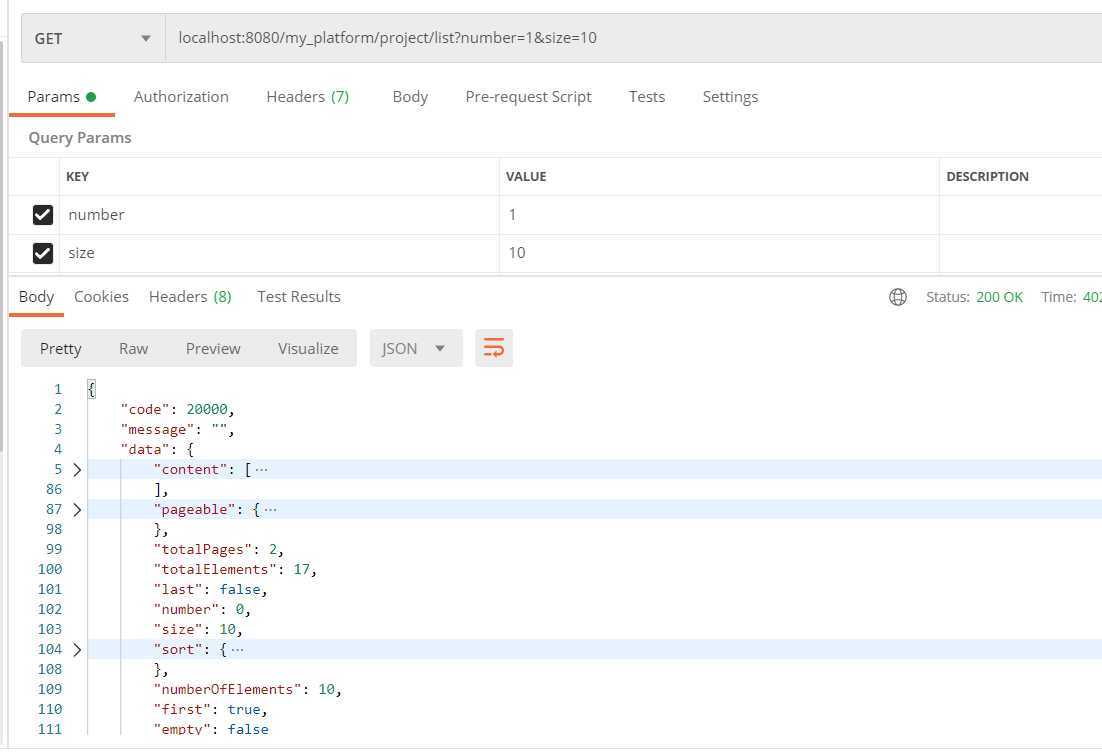The image size is (1102, 753).
Task: Select the Preview view button
Action: pos(213,348)
